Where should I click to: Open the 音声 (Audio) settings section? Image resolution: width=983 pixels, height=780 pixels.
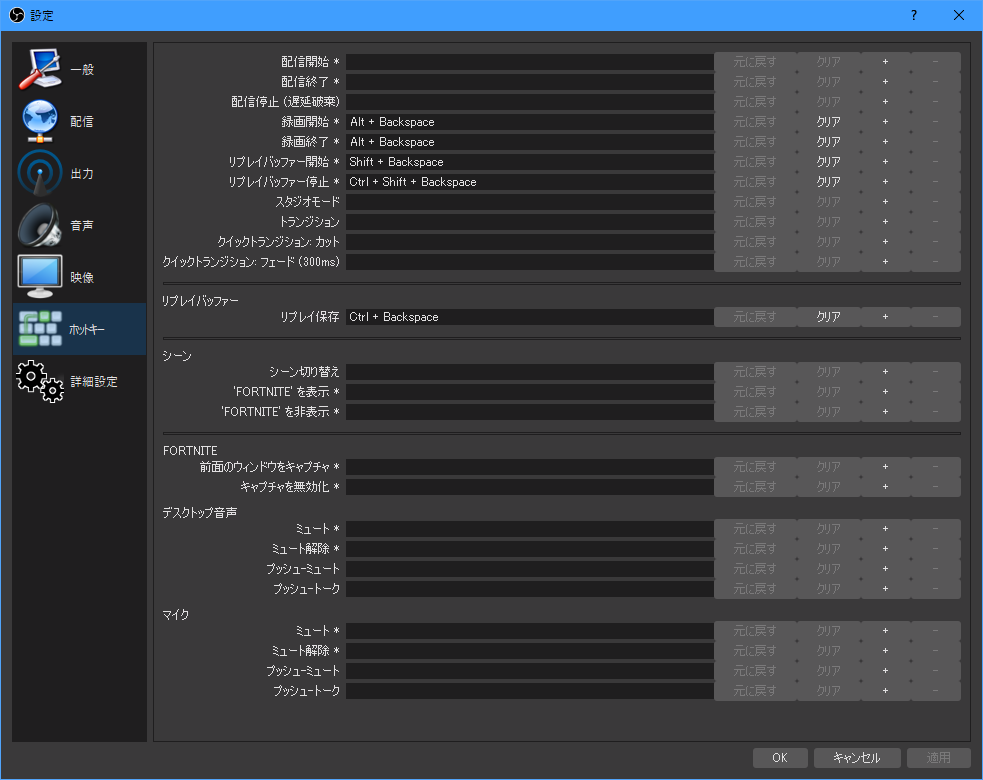79,225
